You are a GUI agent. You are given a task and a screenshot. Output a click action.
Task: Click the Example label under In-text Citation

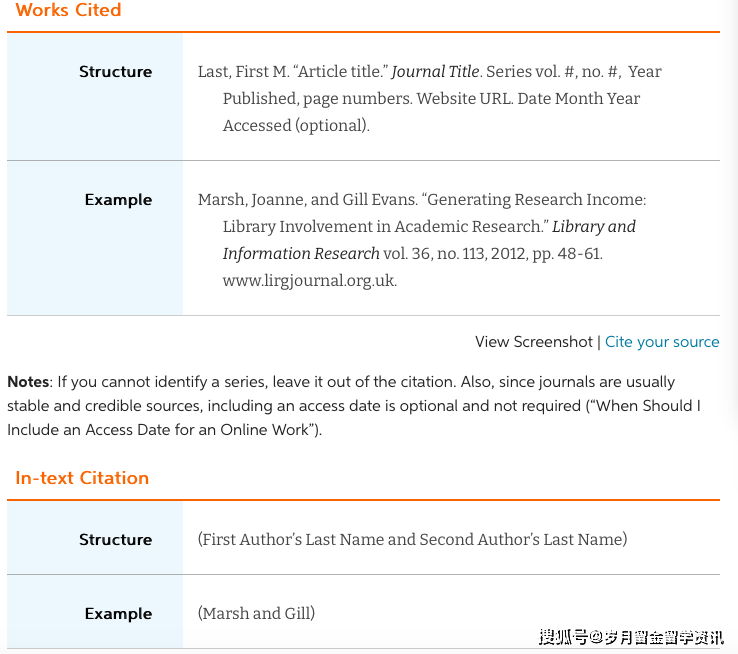point(118,614)
